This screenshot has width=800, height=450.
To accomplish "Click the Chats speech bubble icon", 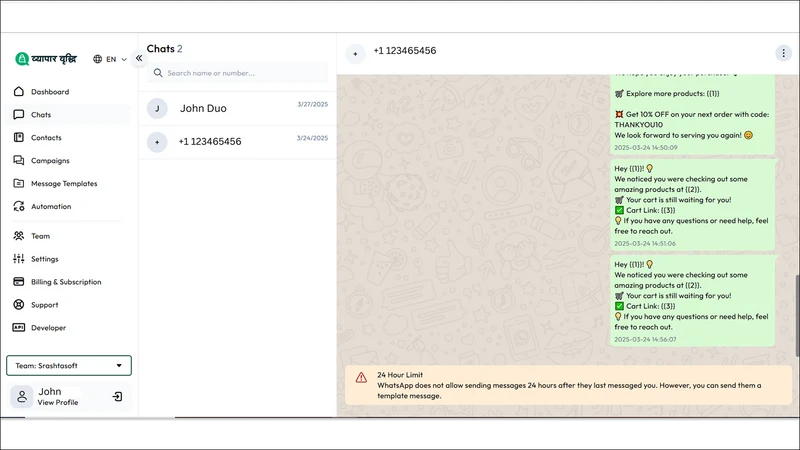I will click(x=19, y=114).
